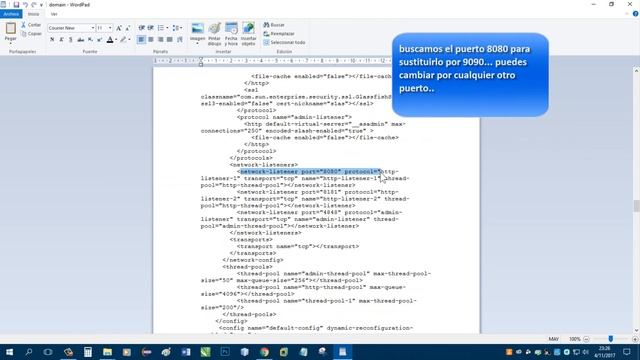Open taskbar search magnifier
The image size is (640, 360).
[x=29, y=352]
